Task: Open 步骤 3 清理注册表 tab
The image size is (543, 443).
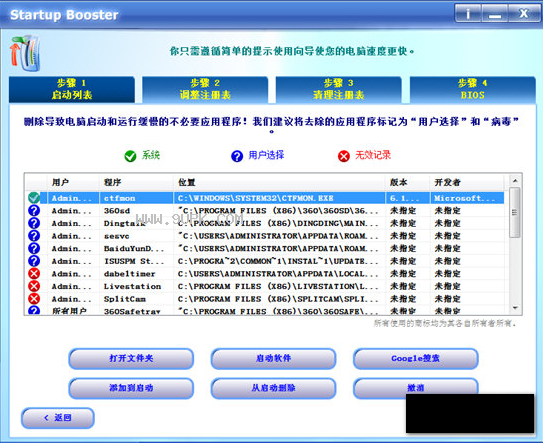Action: coord(338,89)
